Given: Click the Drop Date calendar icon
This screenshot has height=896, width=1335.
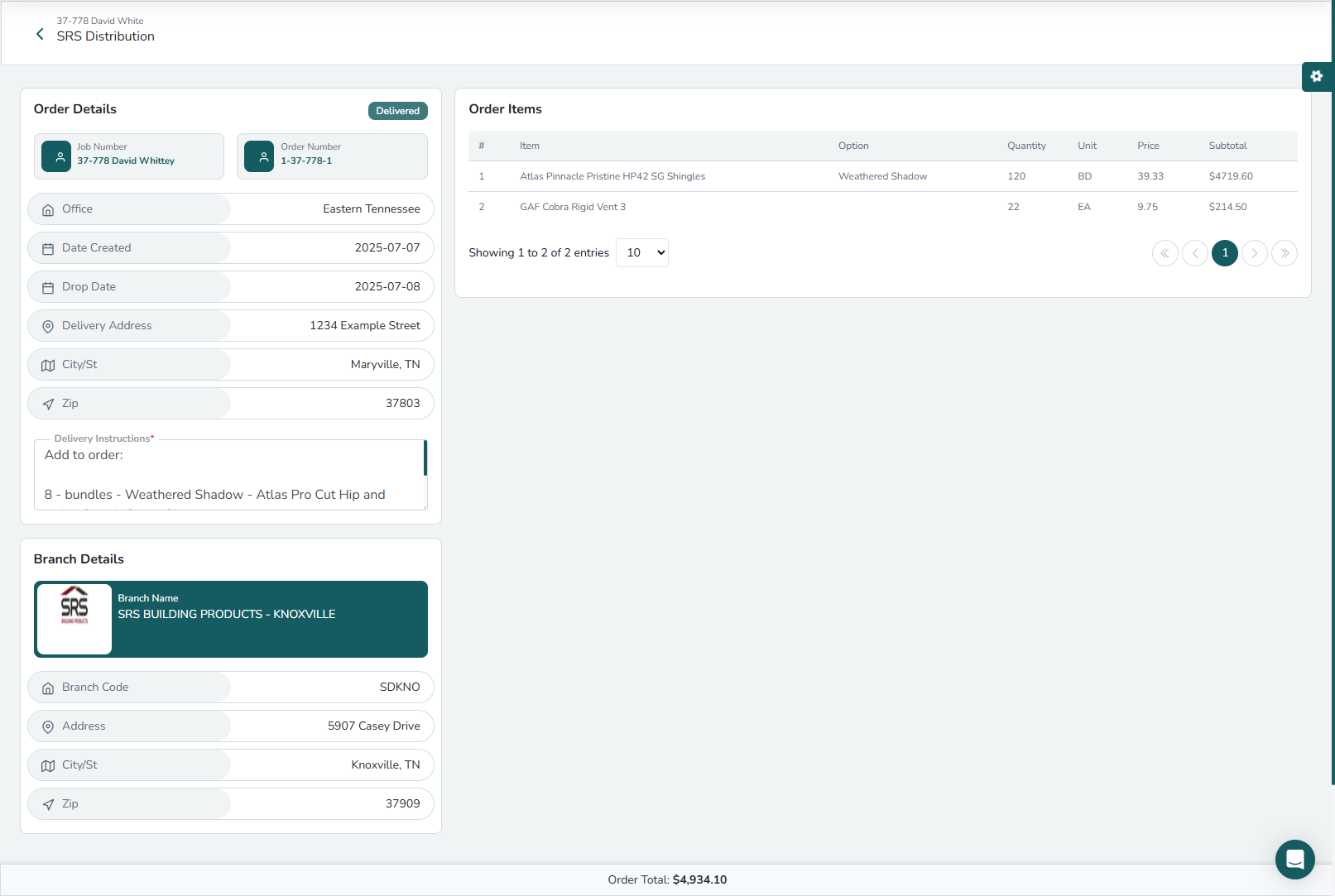Looking at the screenshot, I should 48,287.
